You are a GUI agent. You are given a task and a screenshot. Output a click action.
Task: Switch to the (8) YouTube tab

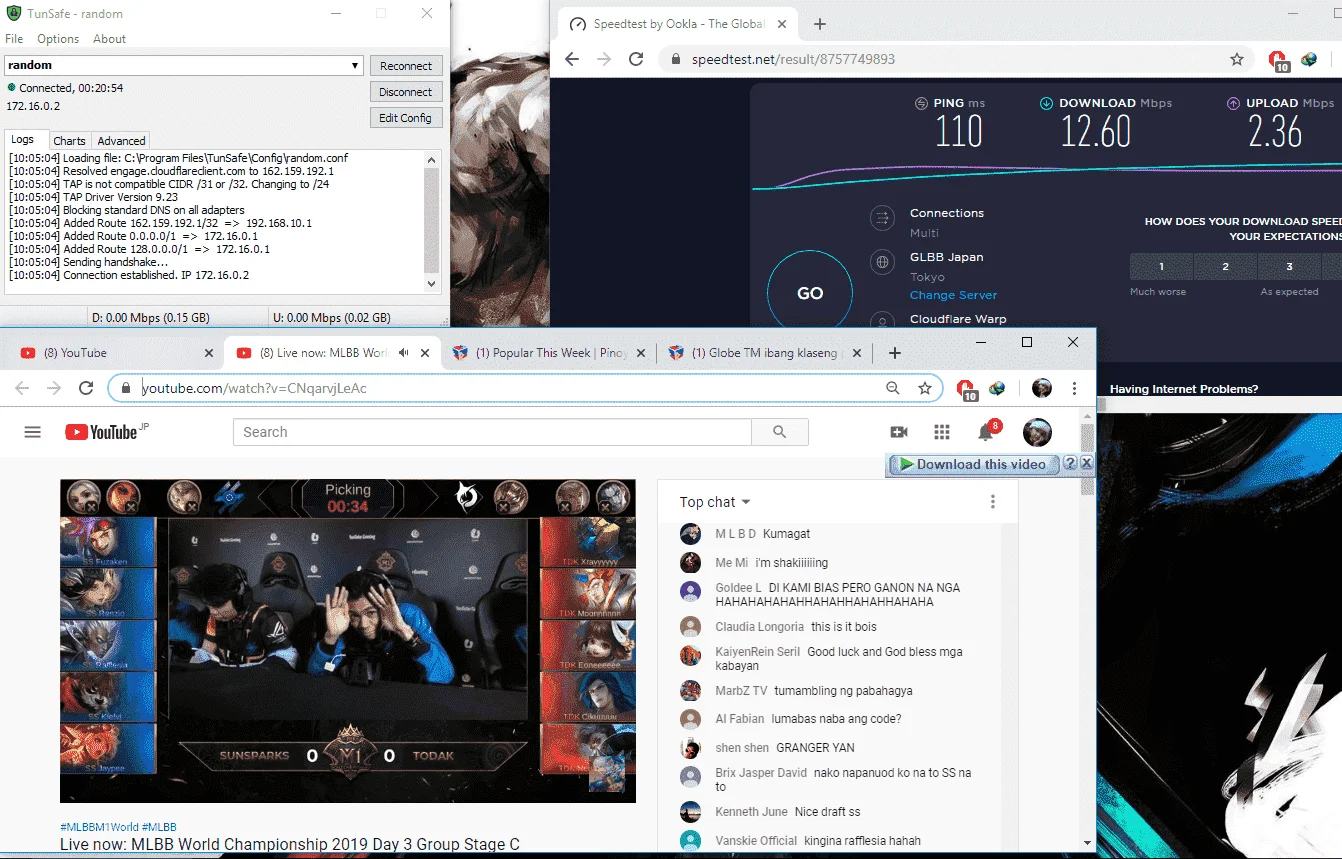coord(116,353)
